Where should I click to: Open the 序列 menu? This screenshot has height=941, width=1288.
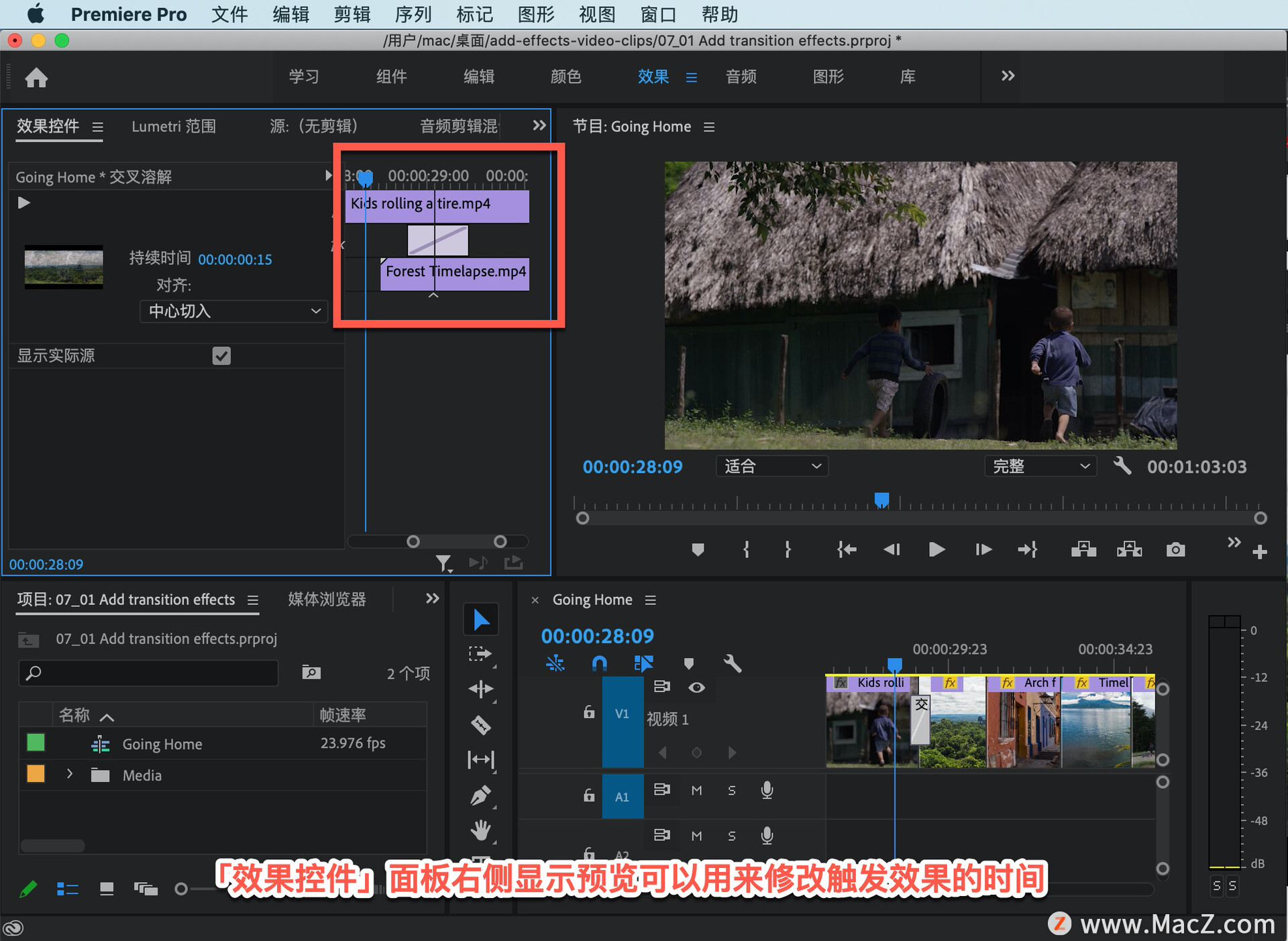(x=413, y=14)
